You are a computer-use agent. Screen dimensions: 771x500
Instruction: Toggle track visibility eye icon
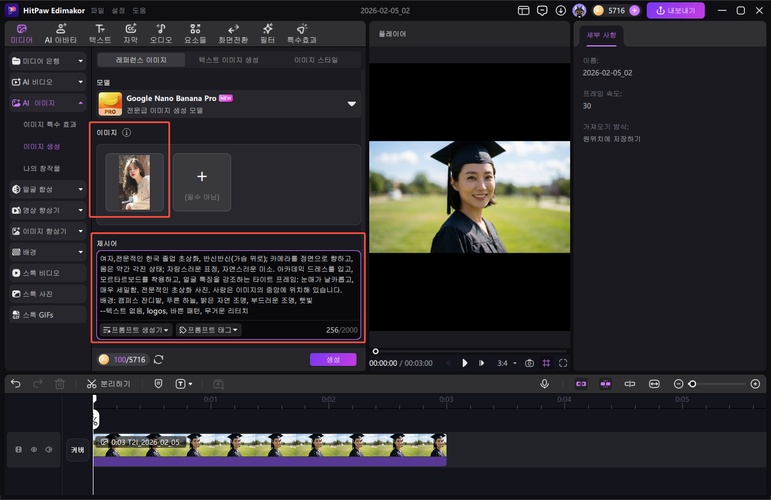point(33,450)
